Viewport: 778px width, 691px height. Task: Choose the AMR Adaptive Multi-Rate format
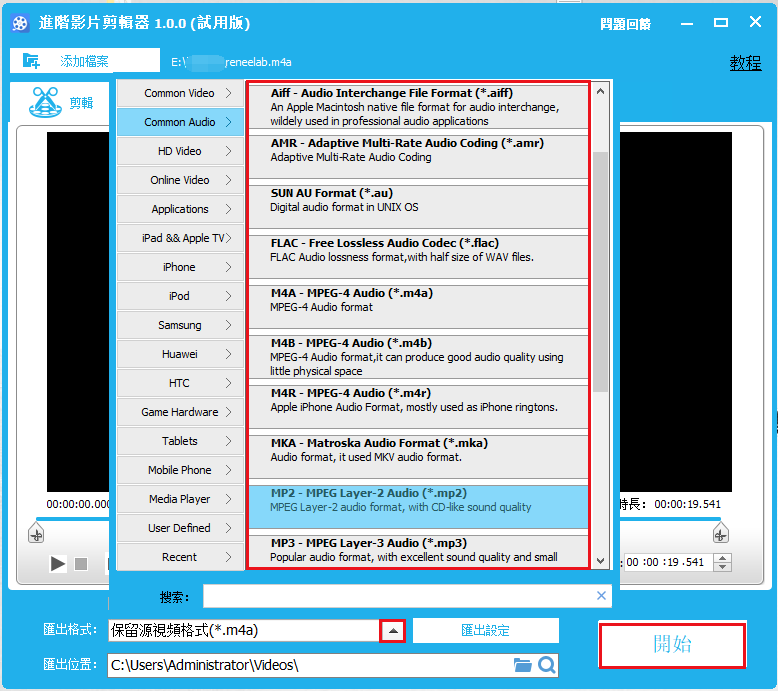pyautogui.click(x=418, y=157)
